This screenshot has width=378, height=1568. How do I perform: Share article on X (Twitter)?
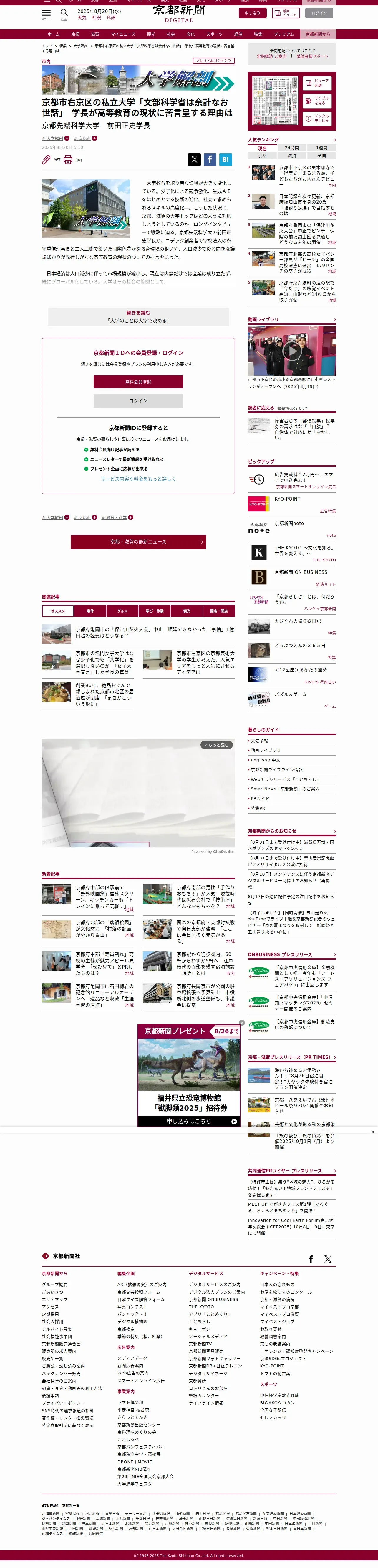point(195,159)
